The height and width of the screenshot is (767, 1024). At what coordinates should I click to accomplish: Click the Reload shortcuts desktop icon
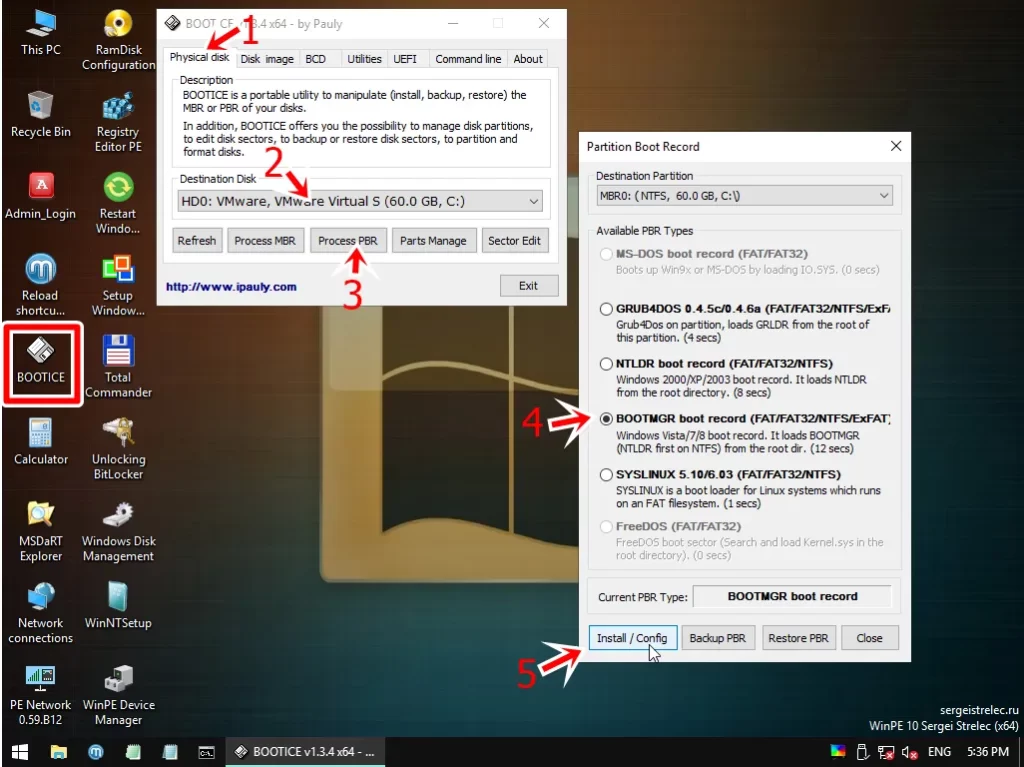40,286
